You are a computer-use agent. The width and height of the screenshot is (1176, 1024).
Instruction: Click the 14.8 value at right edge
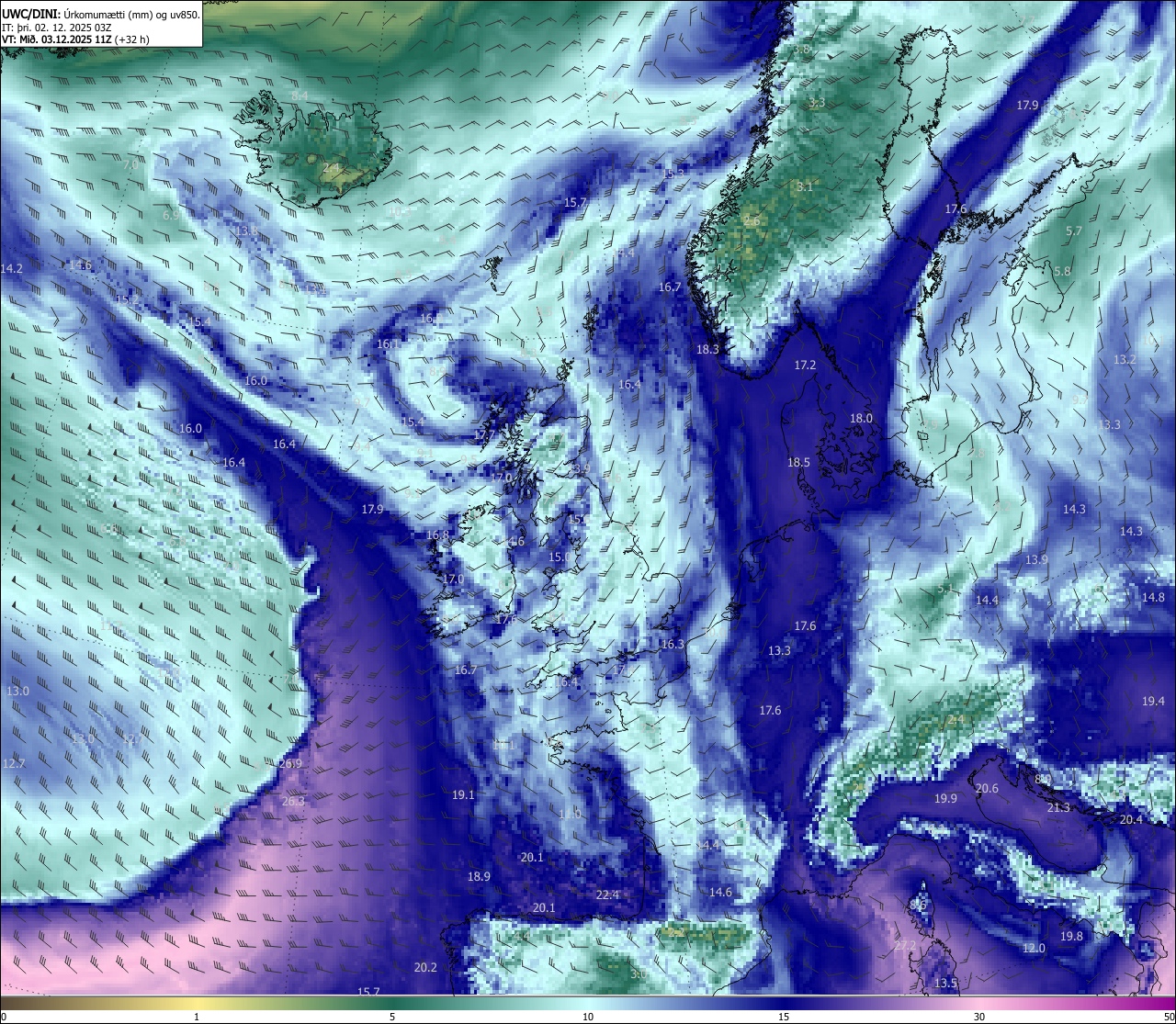[x=1153, y=598]
